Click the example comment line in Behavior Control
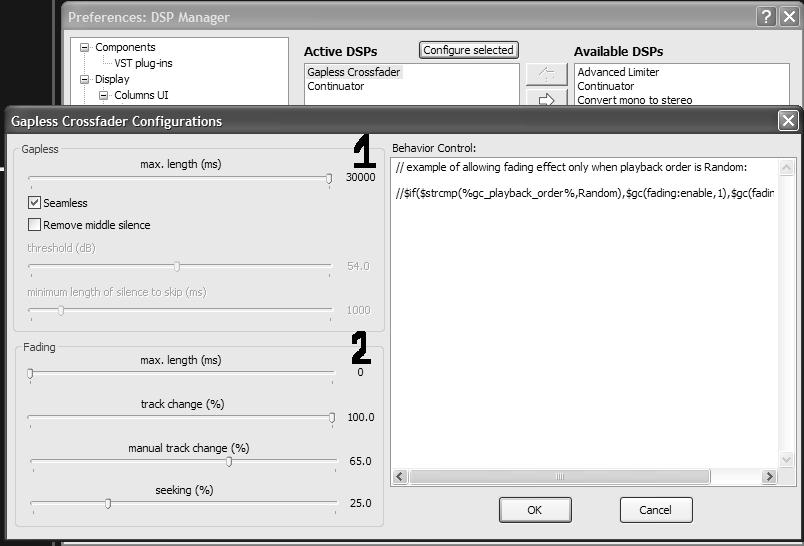Screen dimensions: 804x546 571,167
